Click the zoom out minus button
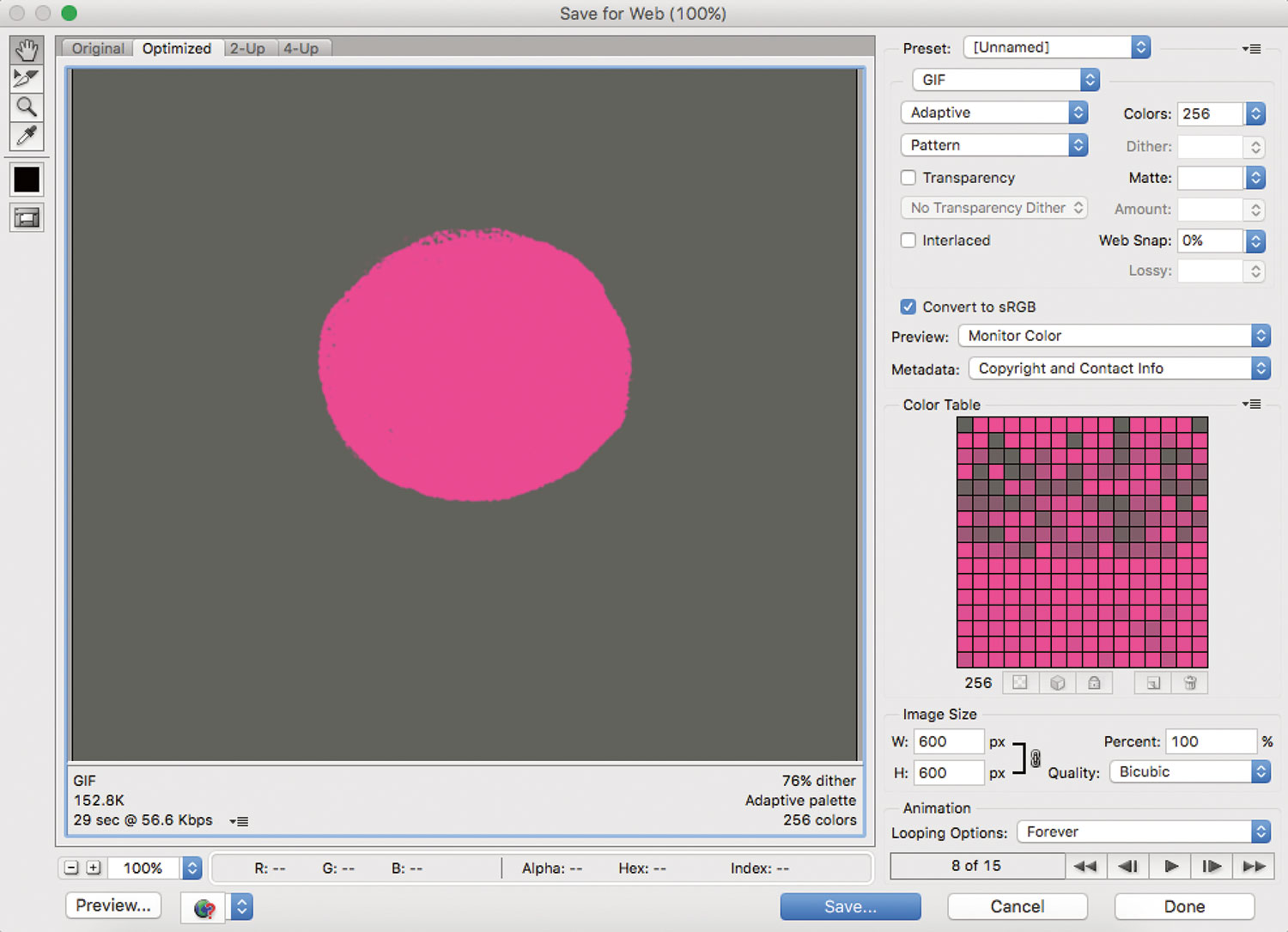The width and height of the screenshot is (1288, 932). pyautogui.click(x=72, y=868)
